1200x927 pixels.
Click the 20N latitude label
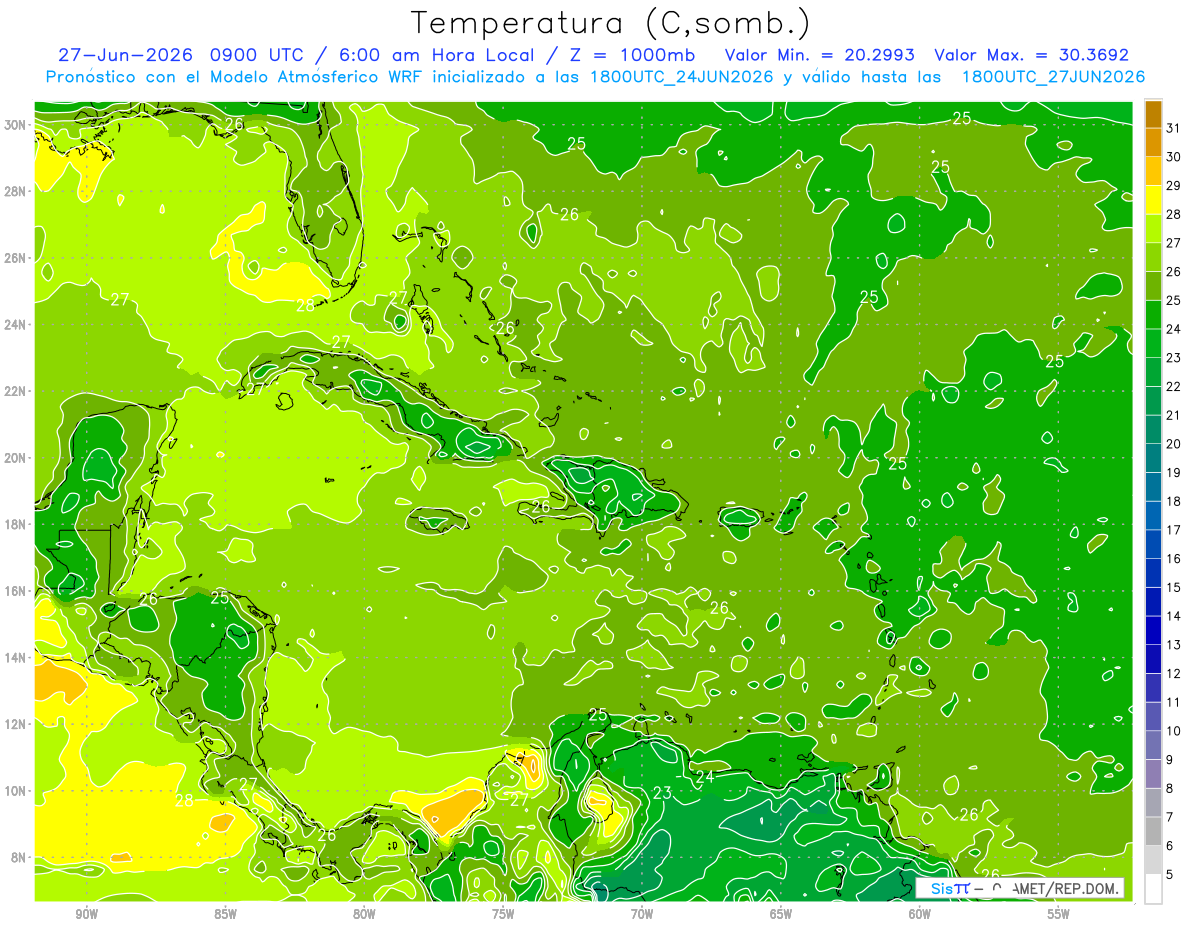[x=17, y=458]
